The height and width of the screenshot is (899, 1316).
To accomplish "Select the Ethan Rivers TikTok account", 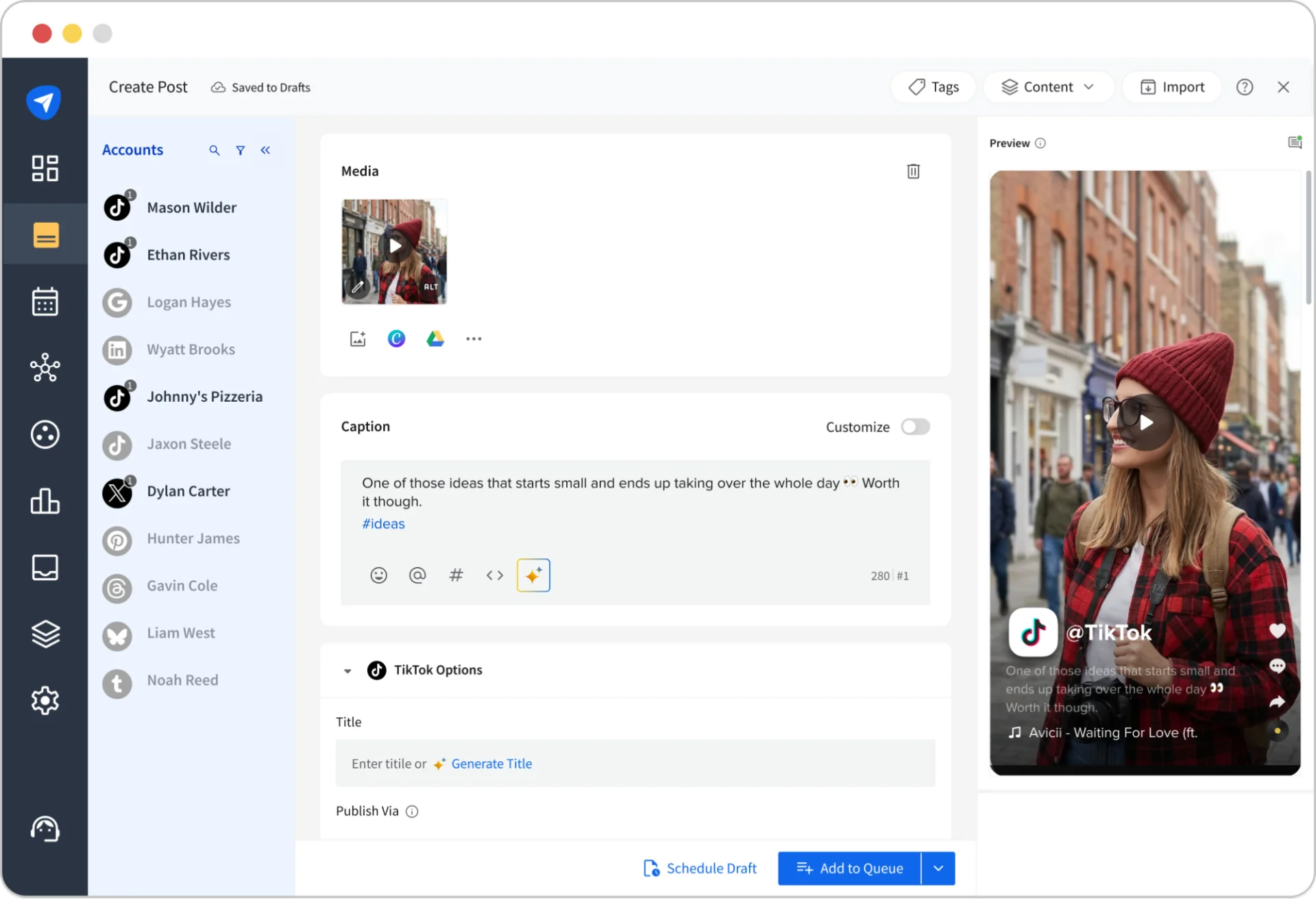I will [x=188, y=254].
